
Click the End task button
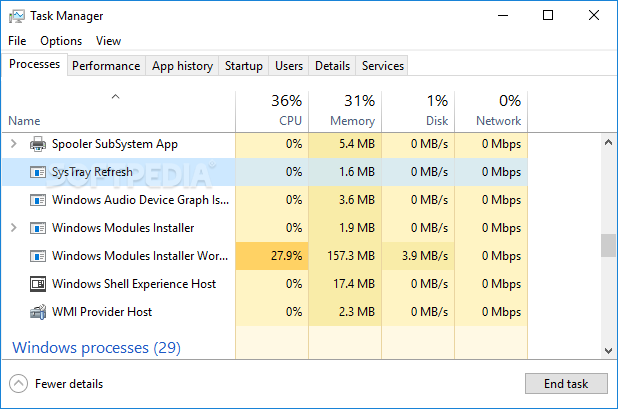566,384
